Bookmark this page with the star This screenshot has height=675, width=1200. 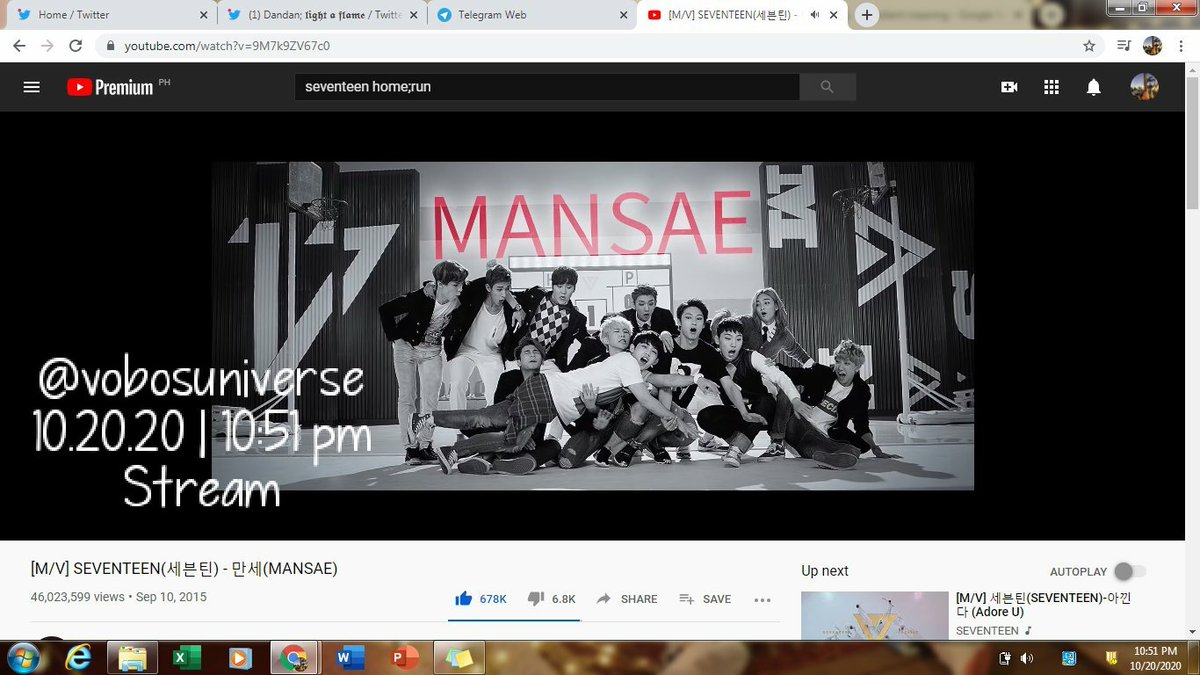point(1089,46)
